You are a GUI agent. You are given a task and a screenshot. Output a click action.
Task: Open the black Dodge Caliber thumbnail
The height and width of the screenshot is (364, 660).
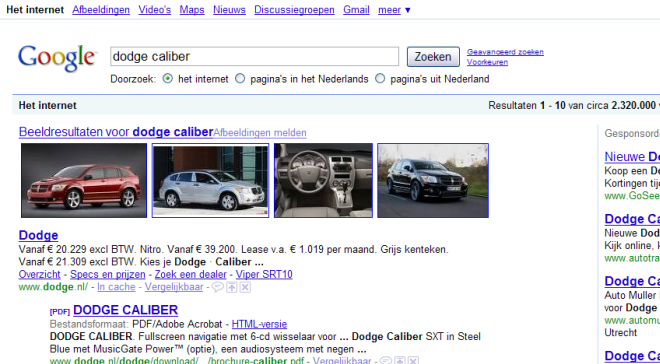[433, 180]
